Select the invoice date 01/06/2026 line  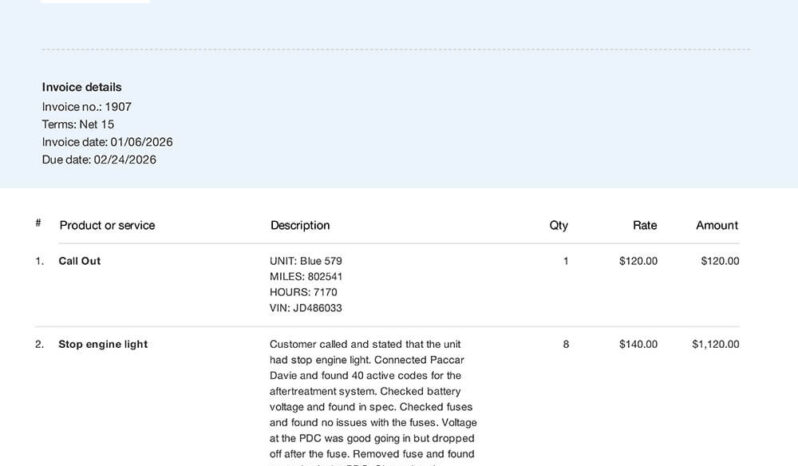pyautogui.click(x=107, y=142)
